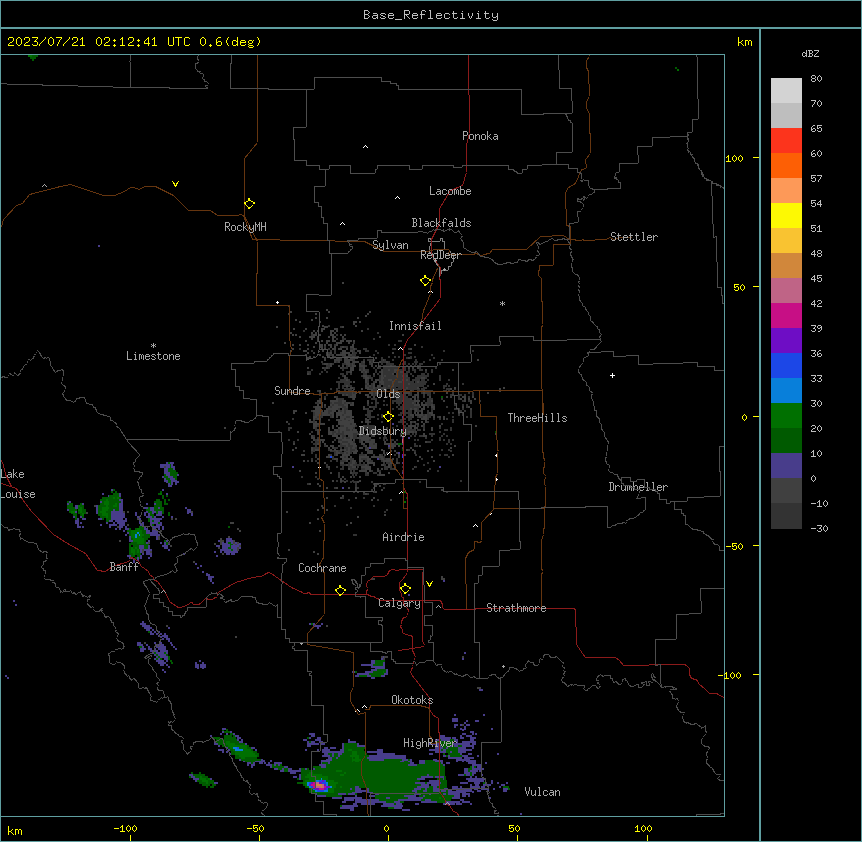Click the dBZ legend heading

(x=810, y=53)
